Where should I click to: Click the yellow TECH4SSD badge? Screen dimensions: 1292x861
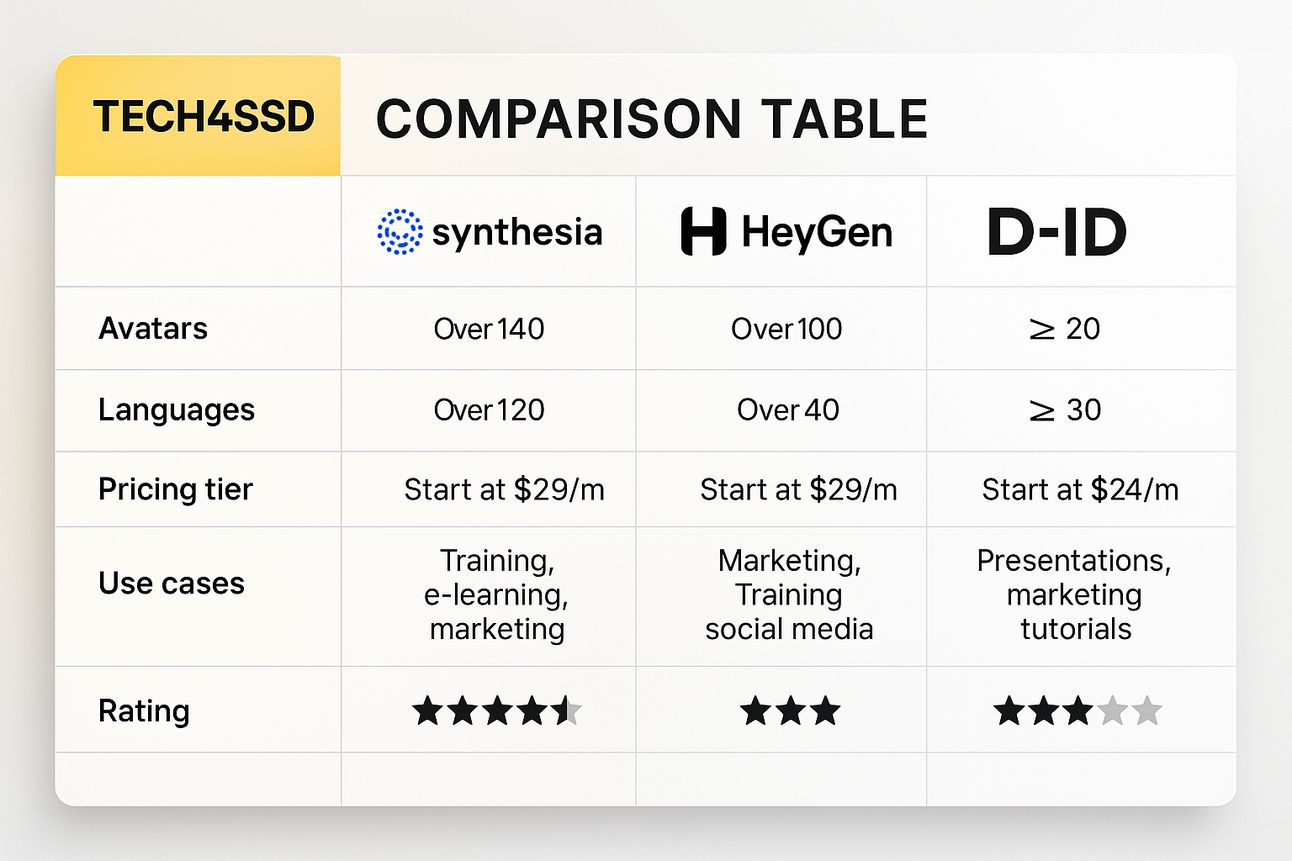[x=198, y=116]
